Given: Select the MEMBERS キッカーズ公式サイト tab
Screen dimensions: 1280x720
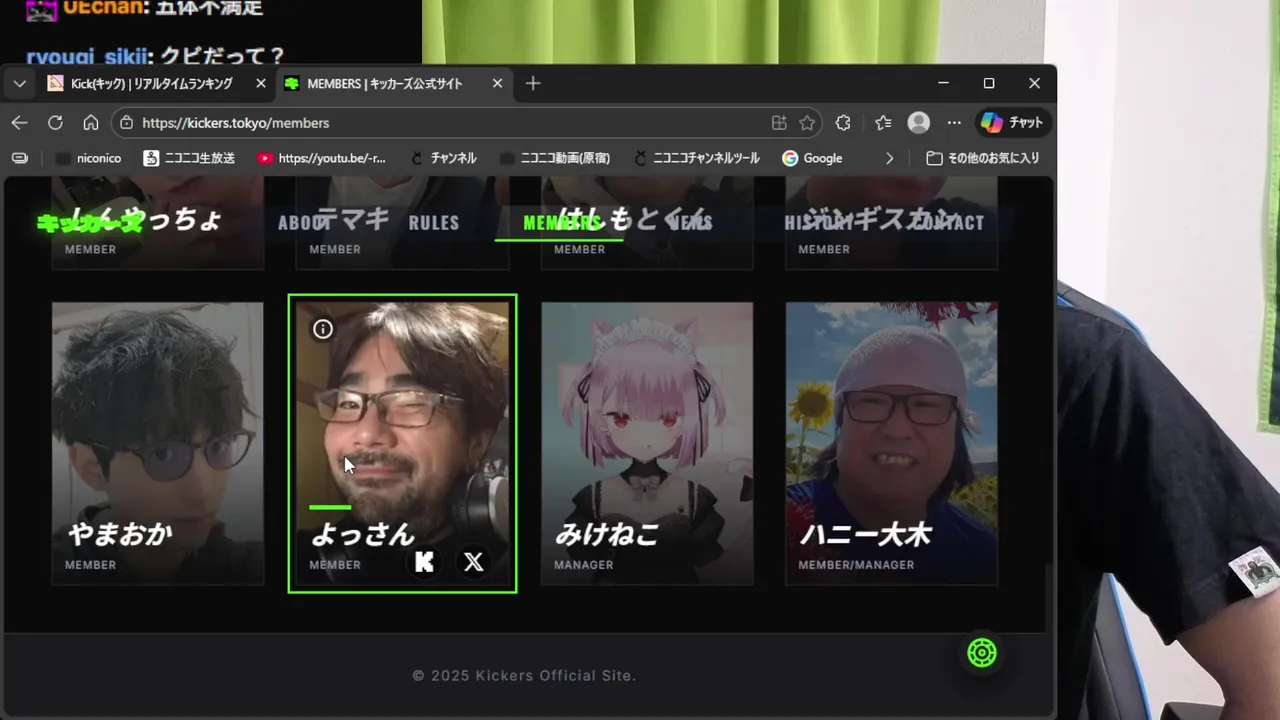Looking at the screenshot, I should tap(385, 84).
